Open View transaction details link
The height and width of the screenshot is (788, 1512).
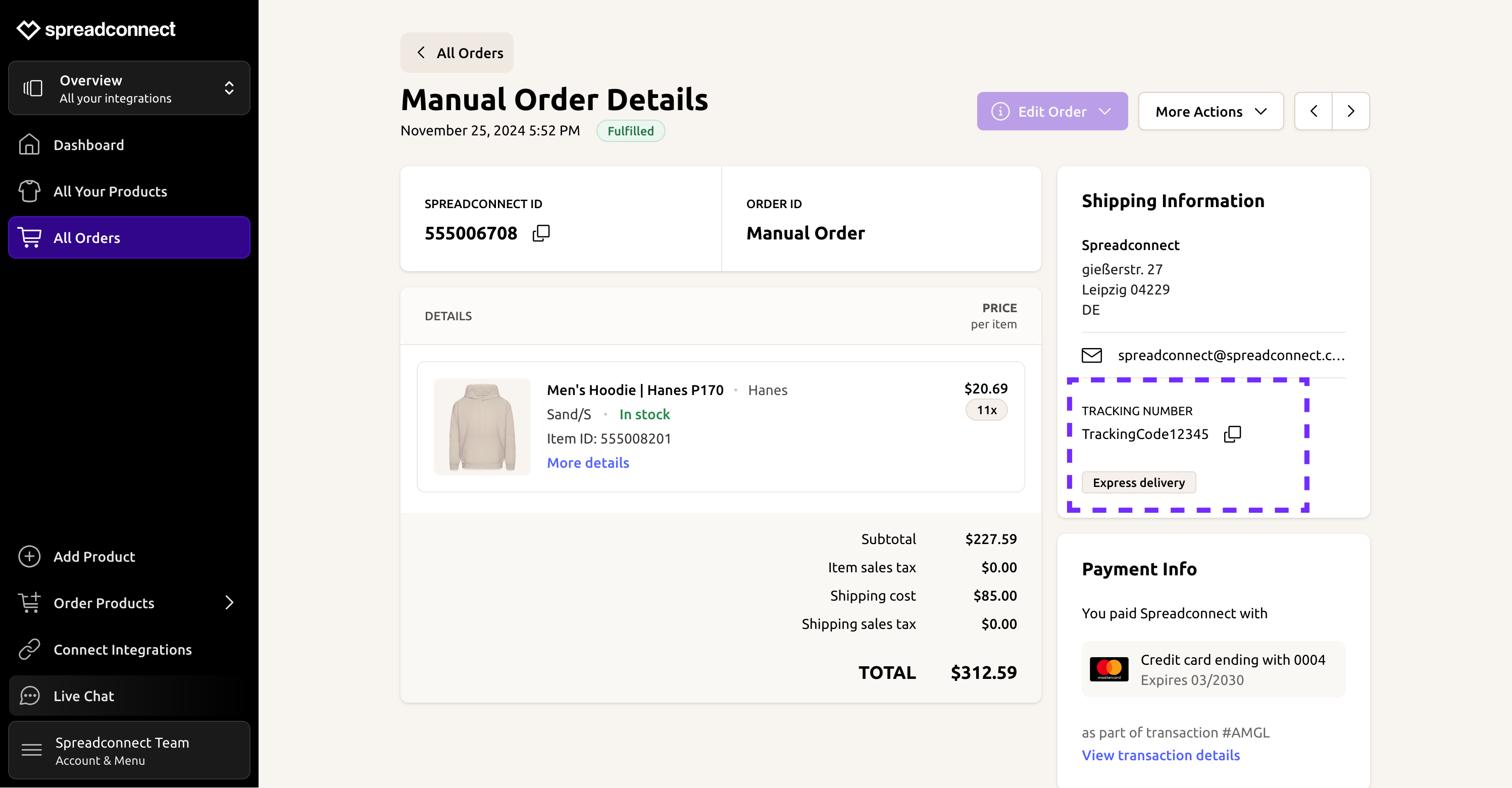click(1161, 755)
